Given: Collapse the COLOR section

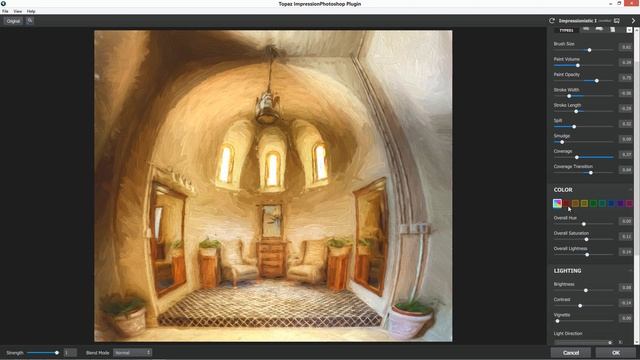Looking at the screenshot, I should click(631, 190).
